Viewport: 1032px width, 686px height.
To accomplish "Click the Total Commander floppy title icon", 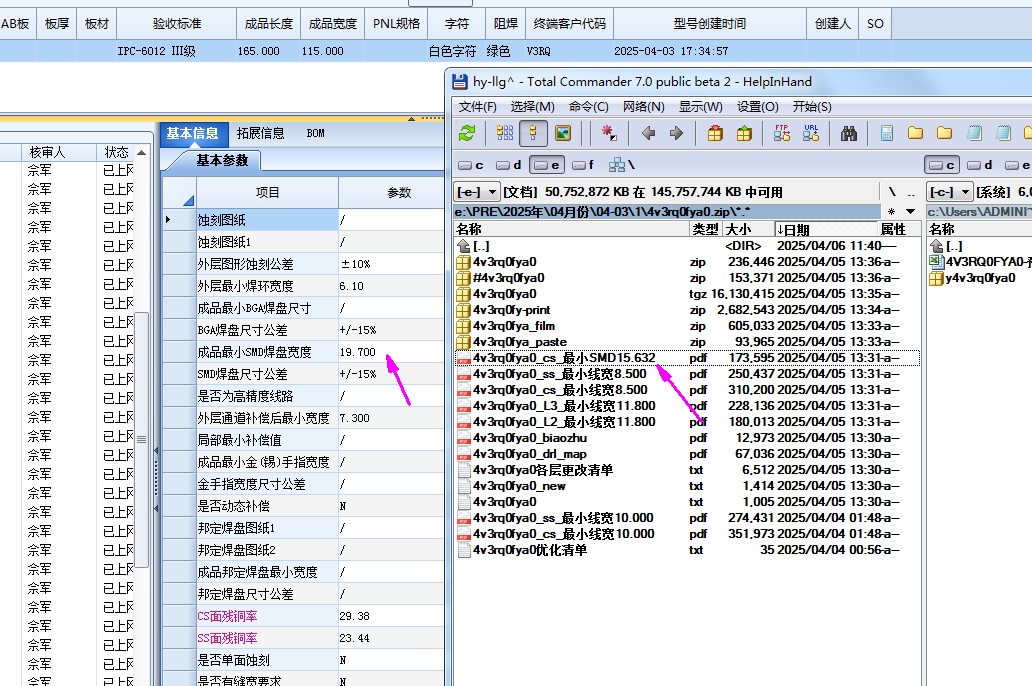I will [x=459, y=82].
